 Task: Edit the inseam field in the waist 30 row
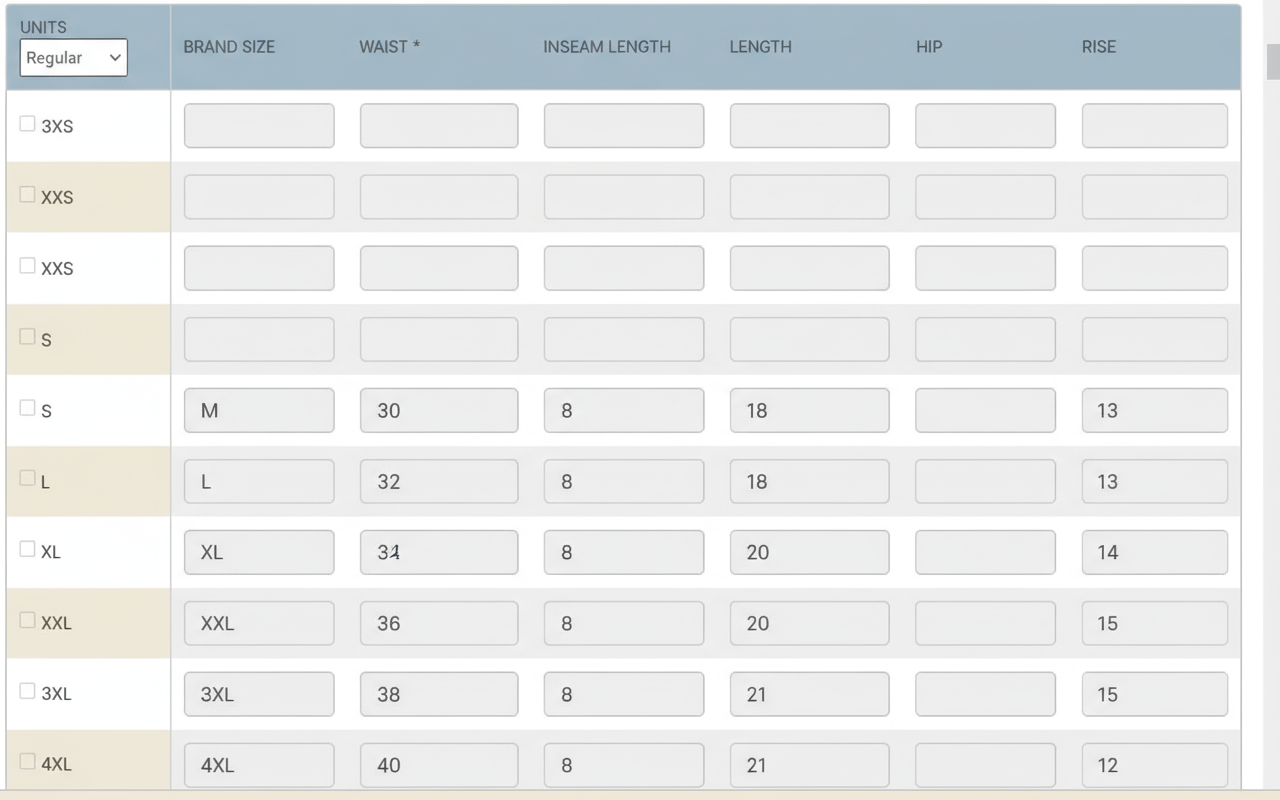(624, 410)
